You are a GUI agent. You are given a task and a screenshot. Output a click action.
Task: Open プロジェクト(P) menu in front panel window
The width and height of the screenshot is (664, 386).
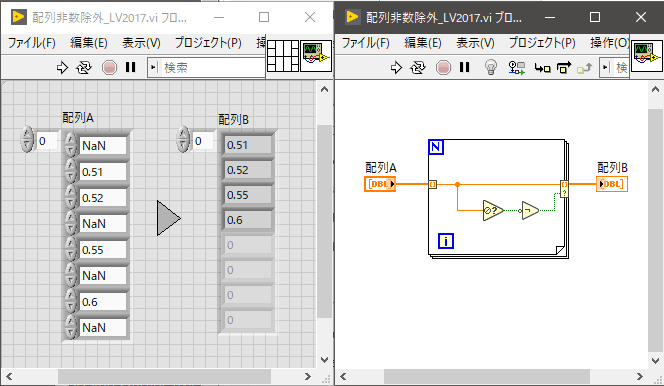click(x=208, y=43)
